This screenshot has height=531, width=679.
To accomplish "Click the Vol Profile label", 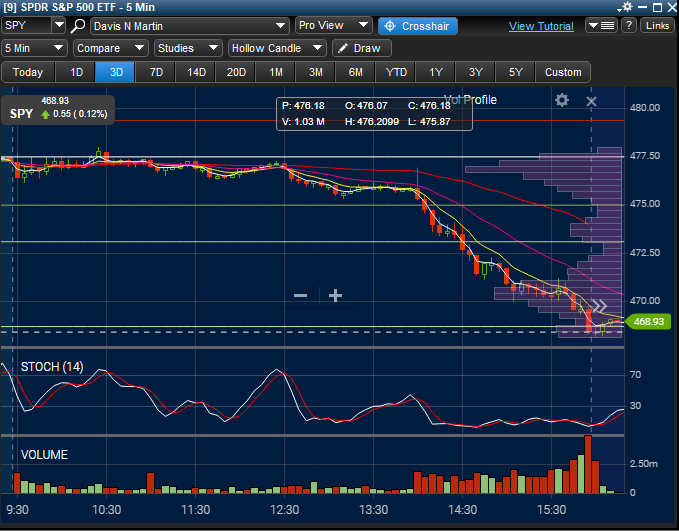I will pos(470,100).
